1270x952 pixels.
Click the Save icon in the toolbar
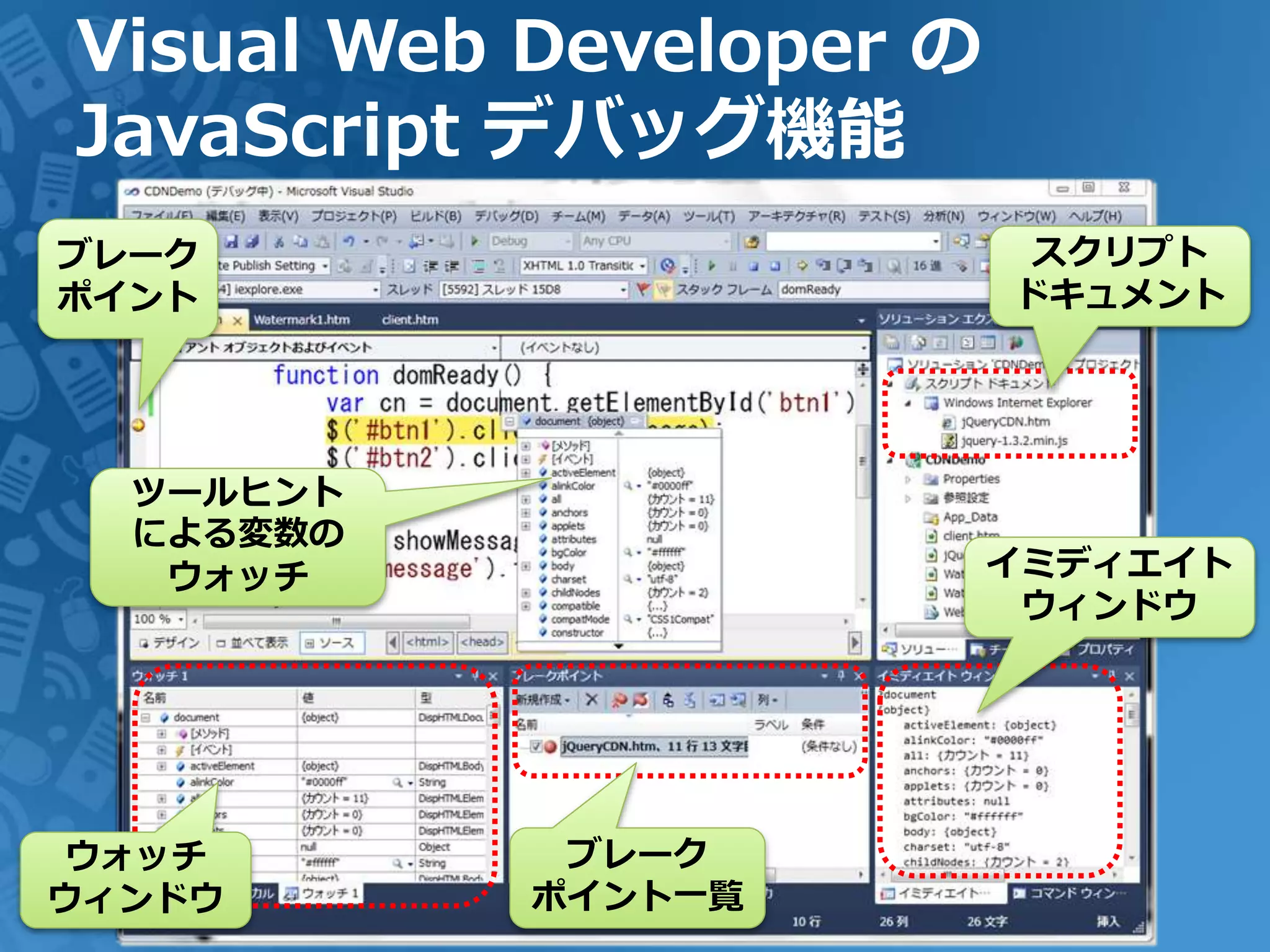(231, 241)
